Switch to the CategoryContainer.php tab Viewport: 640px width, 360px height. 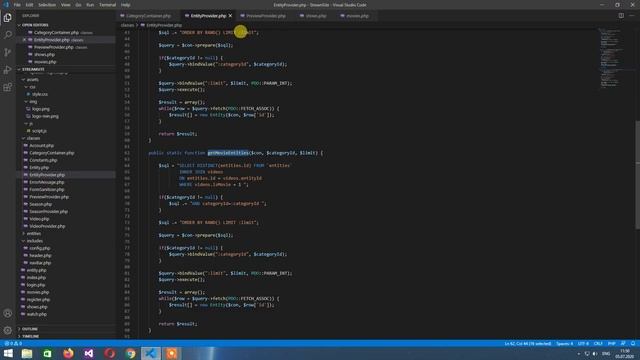coord(148,16)
